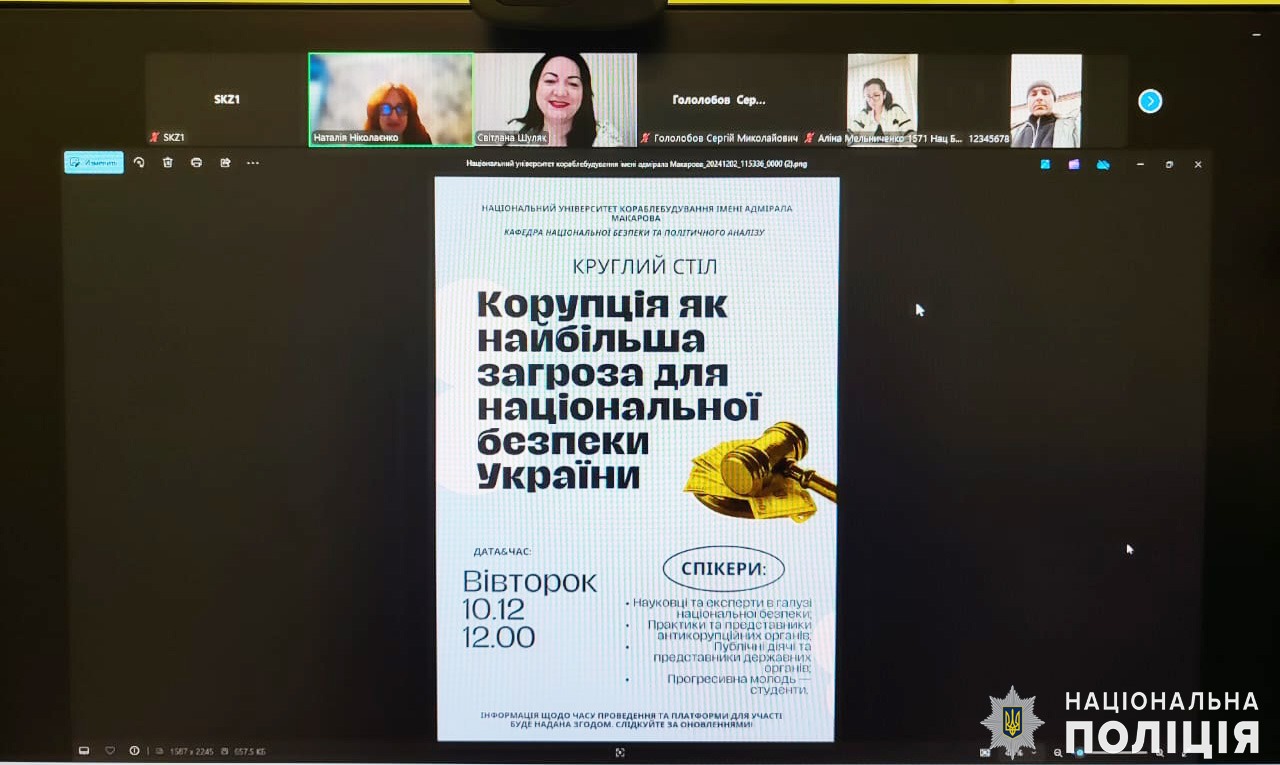Click the zoom out magnifier icon
The height and width of the screenshot is (765, 1280).
coord(1058,752)
